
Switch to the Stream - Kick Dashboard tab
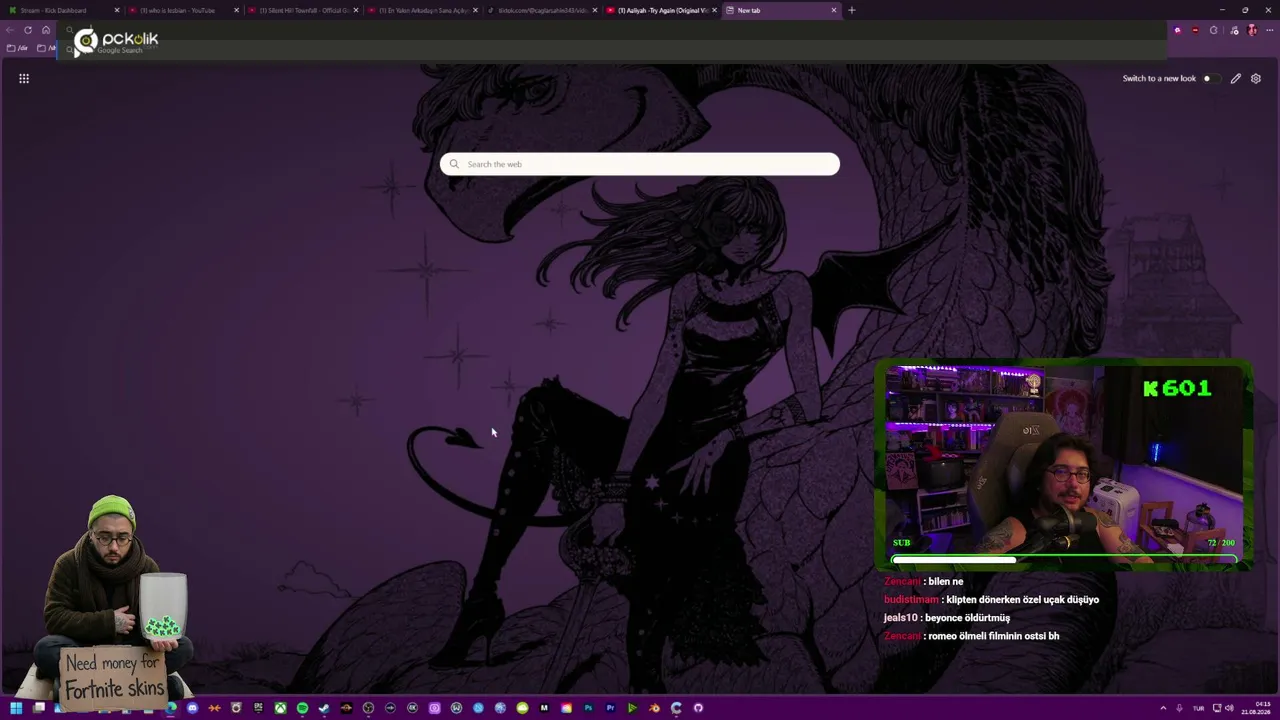tap(62, 10)
